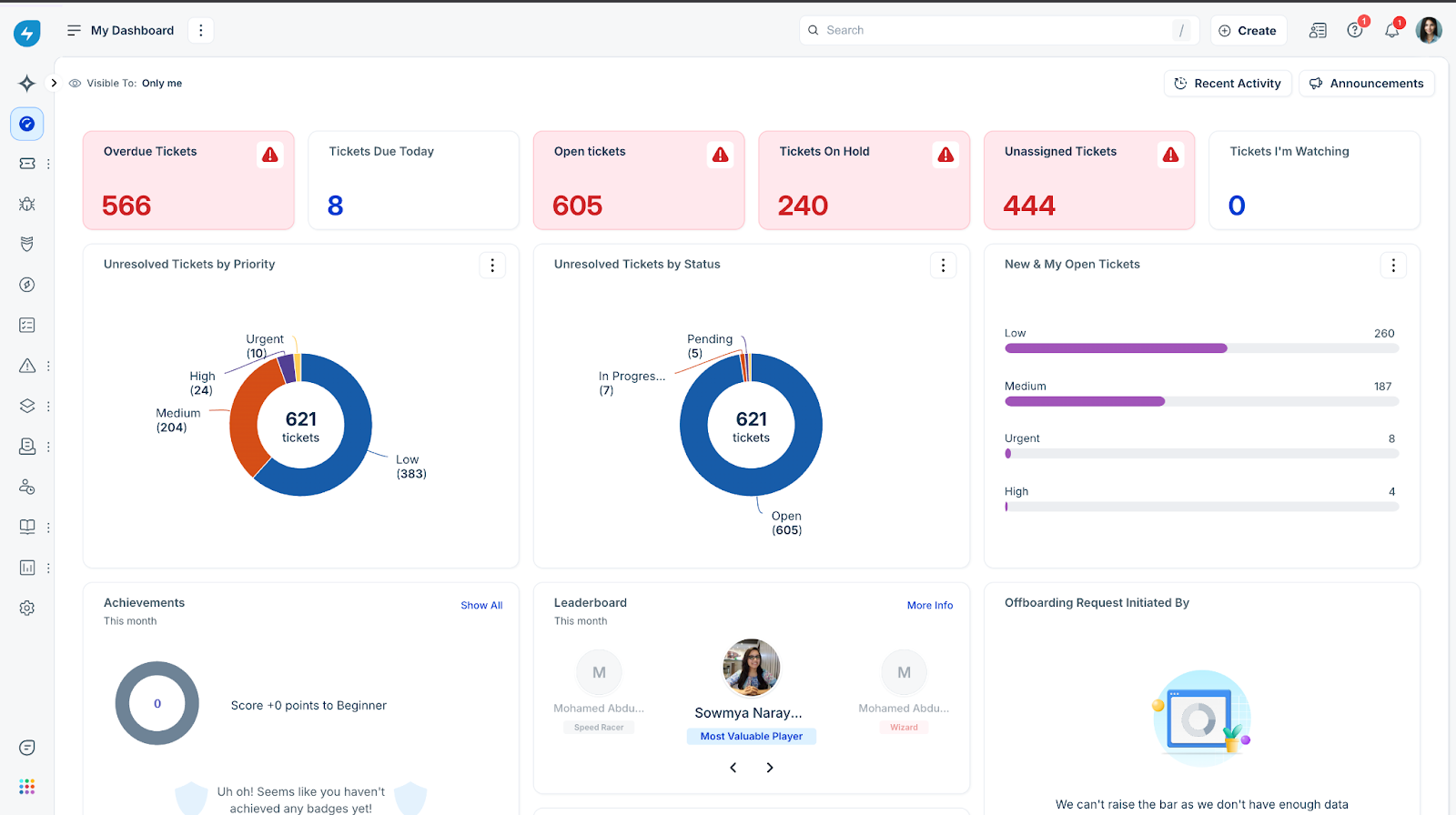Open the Alerts triangle icon in sidebar
This screenshot has width=1456, height=815.
tap(27, 366)
